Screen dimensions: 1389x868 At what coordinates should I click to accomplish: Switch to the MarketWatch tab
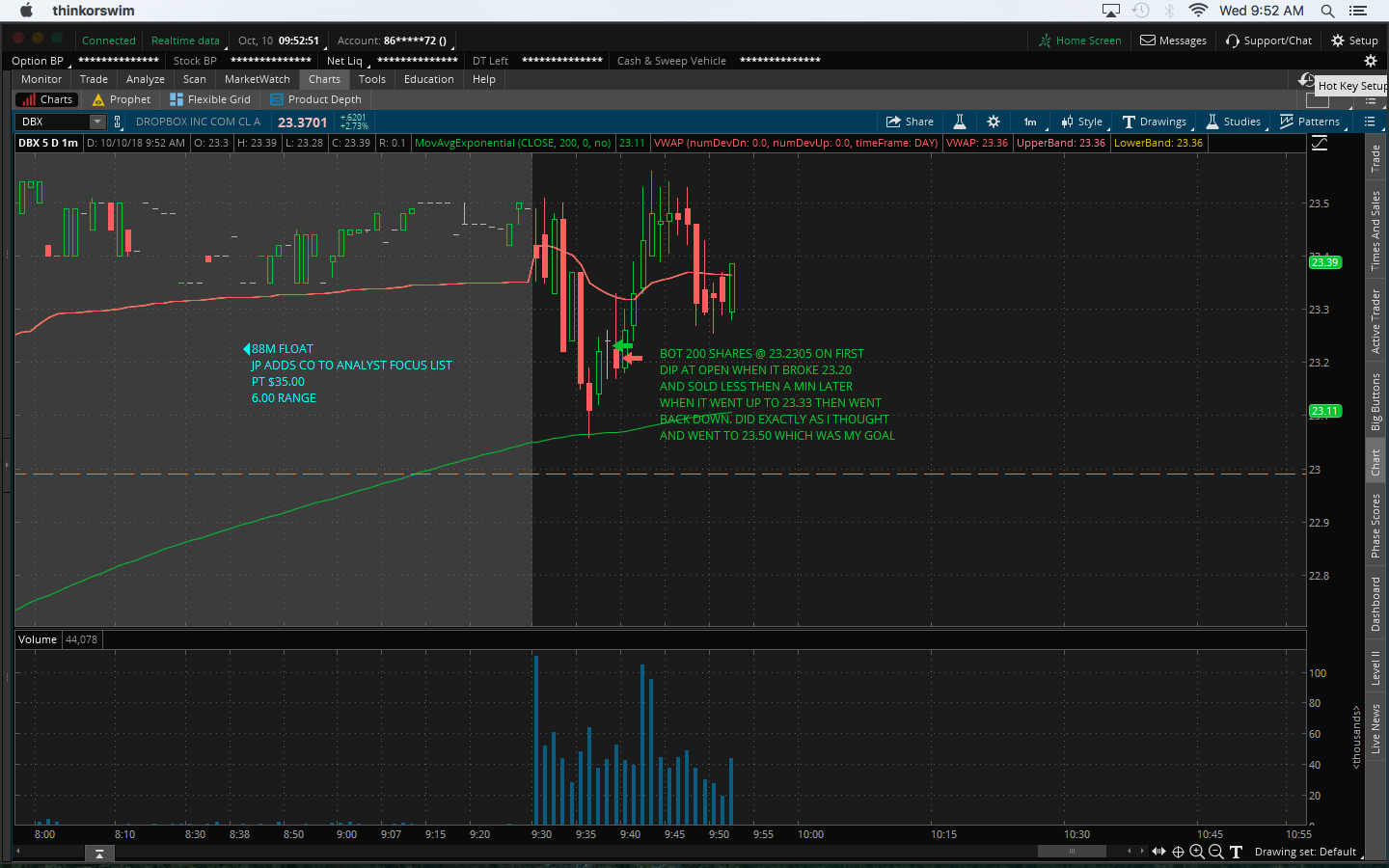pos(258,79)
